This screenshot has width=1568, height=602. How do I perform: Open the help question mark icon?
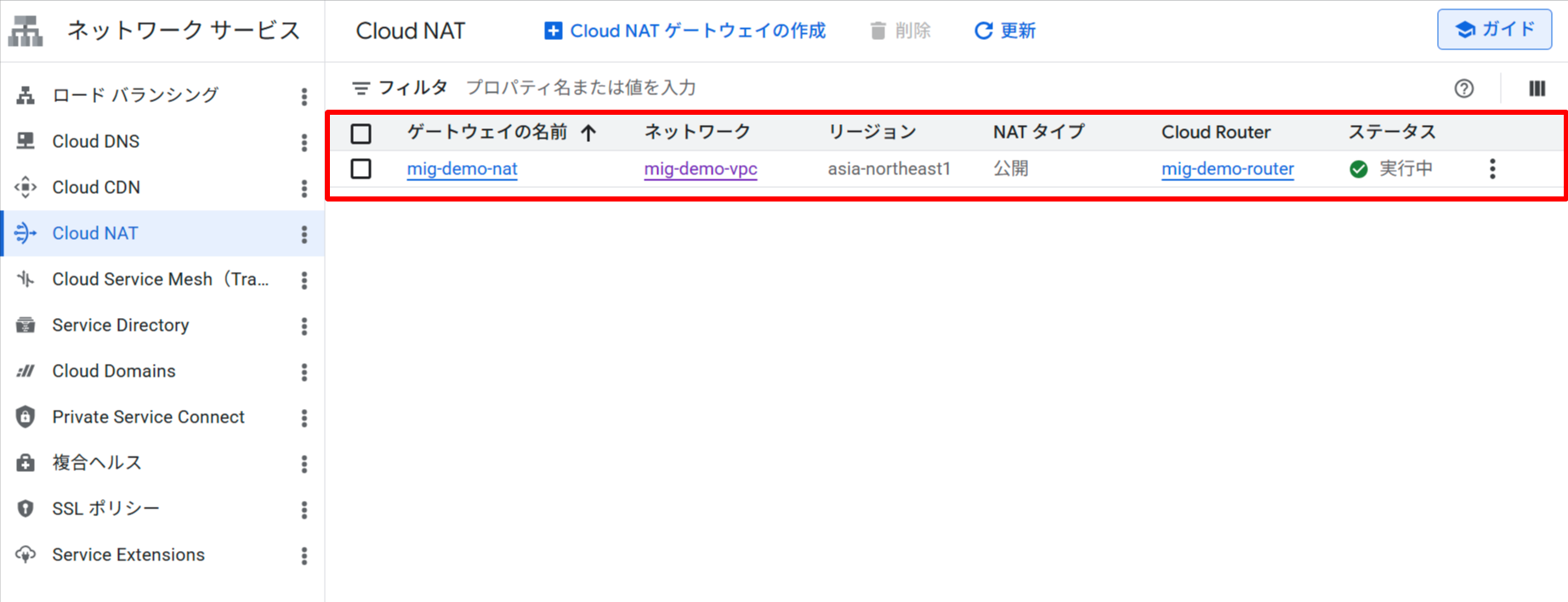click(1463, 88)
